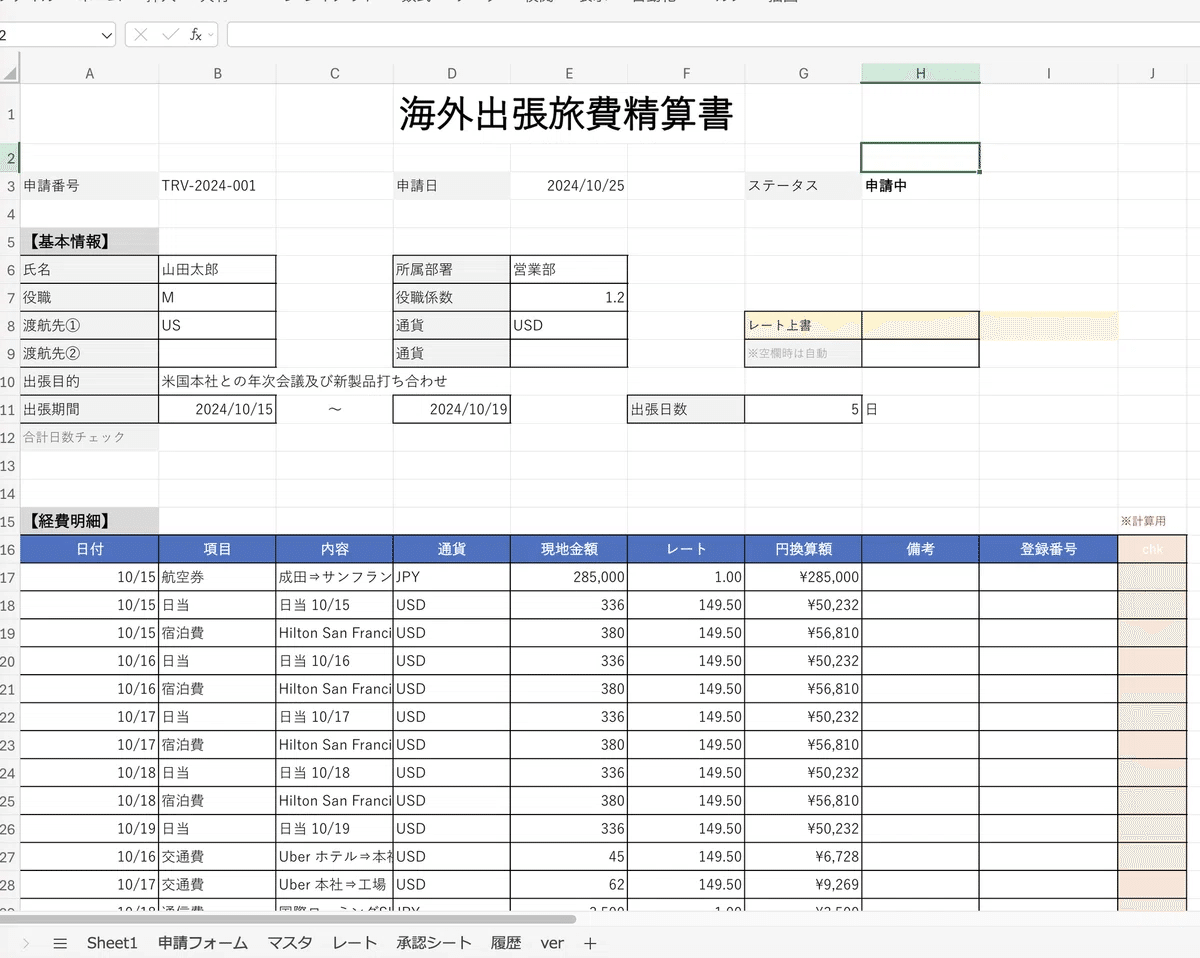Add a new sheet with plus icon
1200x958 pixels.
tap(590, 943)
